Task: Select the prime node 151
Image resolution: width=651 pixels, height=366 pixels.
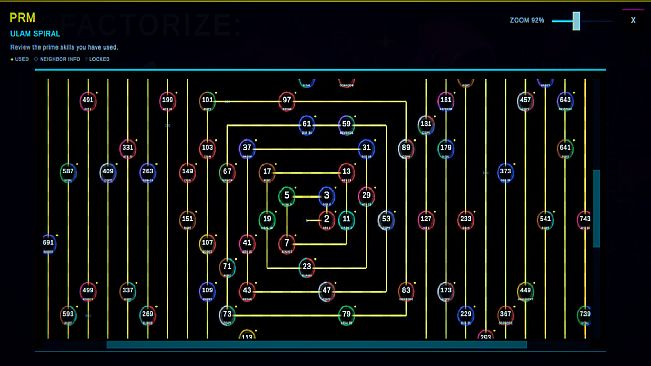Action: click(x=187, y=220)
